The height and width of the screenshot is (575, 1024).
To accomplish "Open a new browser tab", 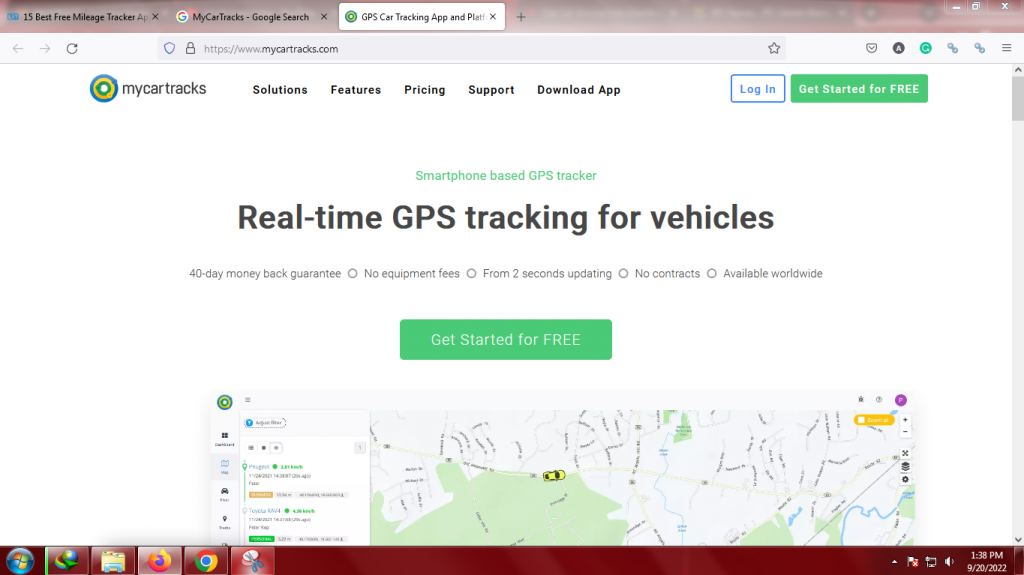I will (520, 17).
